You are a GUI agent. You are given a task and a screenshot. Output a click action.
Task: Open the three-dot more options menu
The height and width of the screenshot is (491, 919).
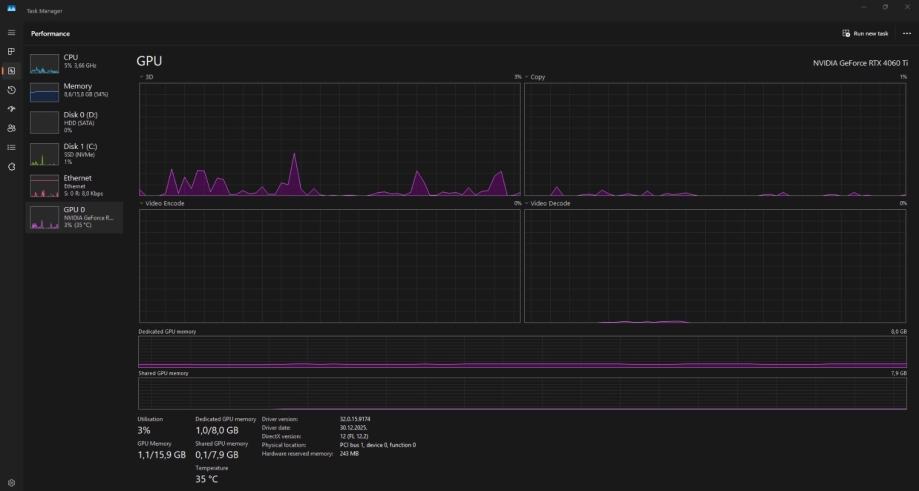pyautogui.click(x=907, y=33)
